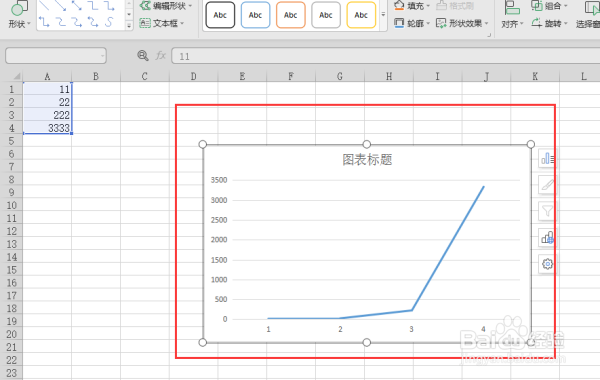Viewport: 600px width, 380px height.
Task: Open the chart style brush button
Action: pos(547,185)
